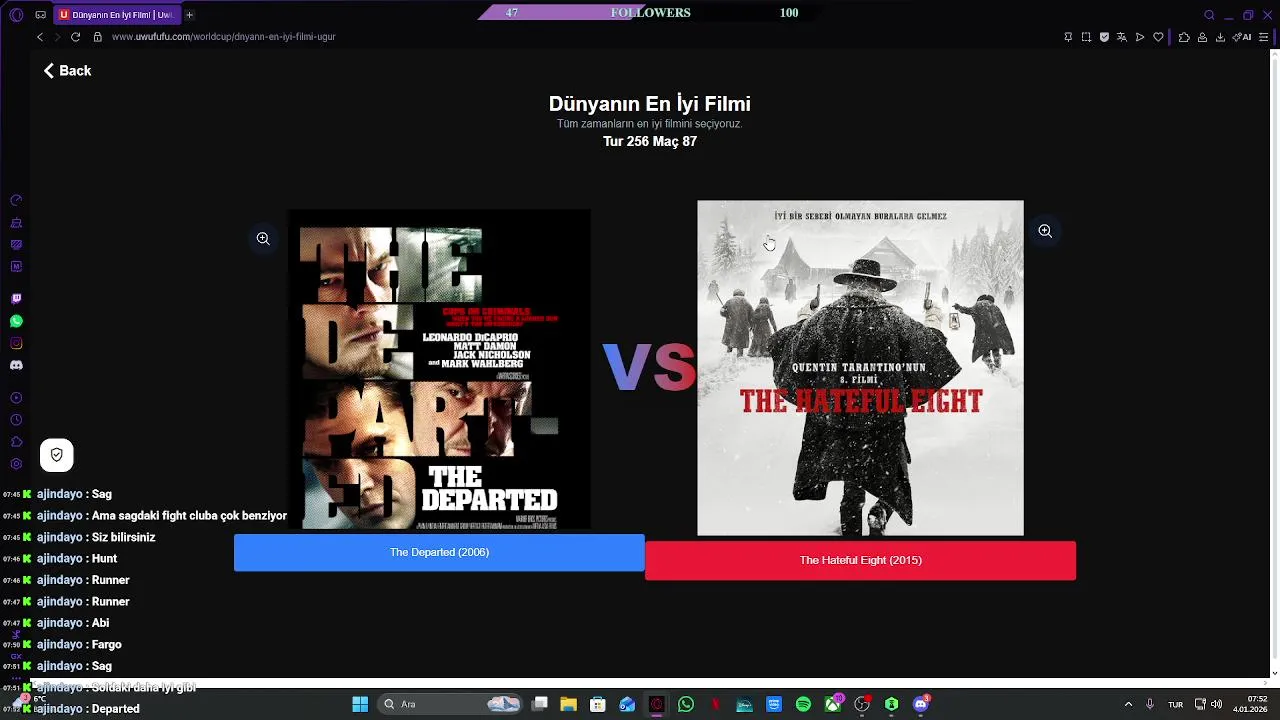
Task: Open extensions cube icon in sidebar
Action: click(x=16, y=442)
